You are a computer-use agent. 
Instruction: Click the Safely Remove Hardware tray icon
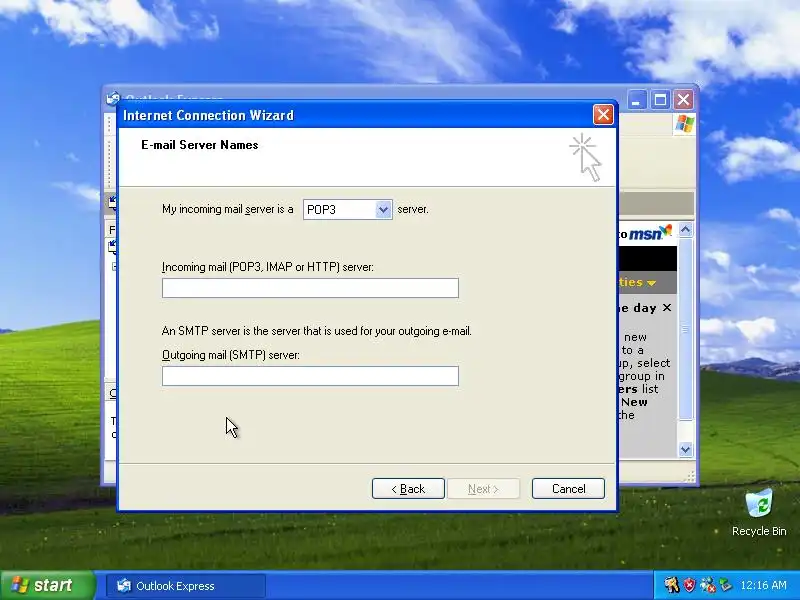coord(725,585)
